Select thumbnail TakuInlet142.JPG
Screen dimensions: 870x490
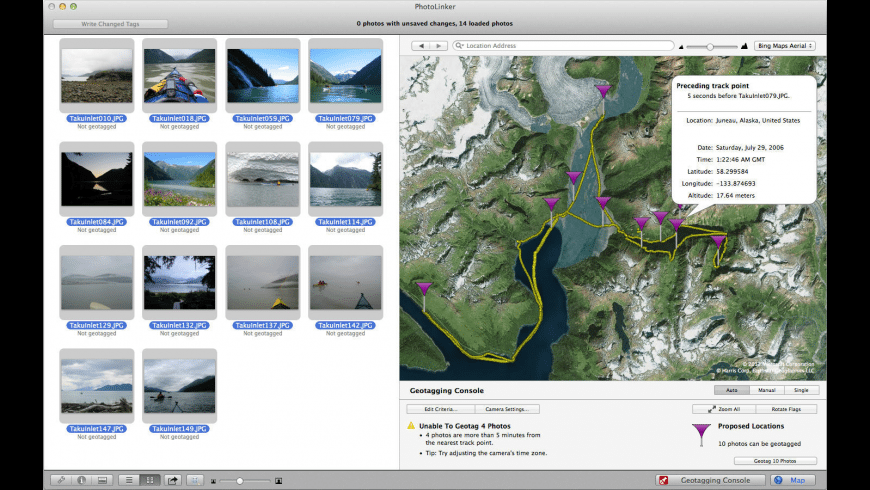pos(346,282)
